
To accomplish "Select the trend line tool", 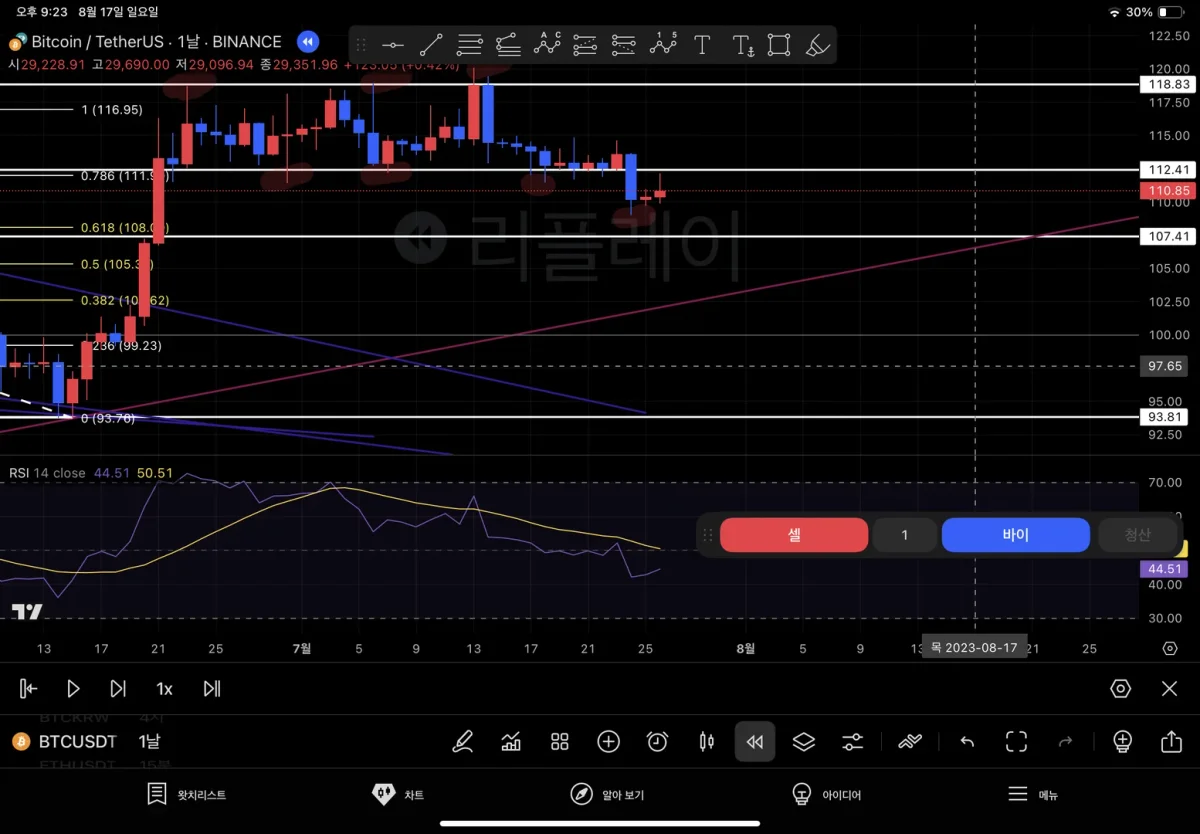I will coord(431,45).
